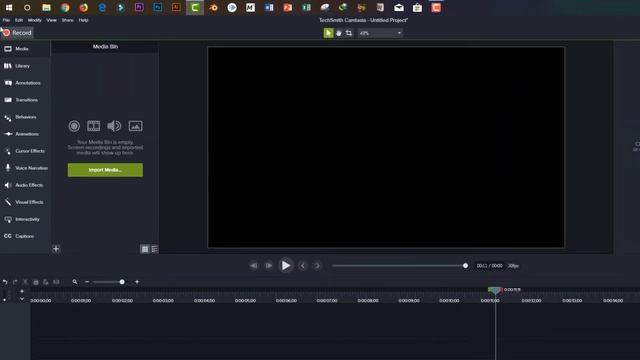Undo the last timeline action
Image resolution: width=640 pixels, height=360 pixels.
(5, 282)
